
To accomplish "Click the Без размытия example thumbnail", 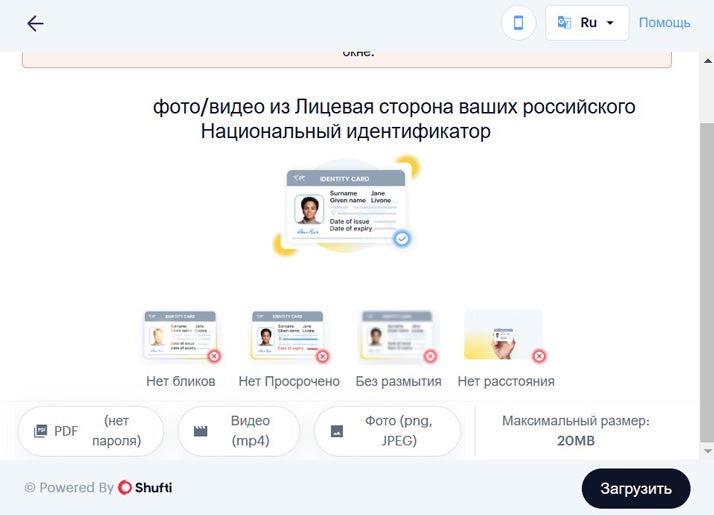I will (396, 334).
